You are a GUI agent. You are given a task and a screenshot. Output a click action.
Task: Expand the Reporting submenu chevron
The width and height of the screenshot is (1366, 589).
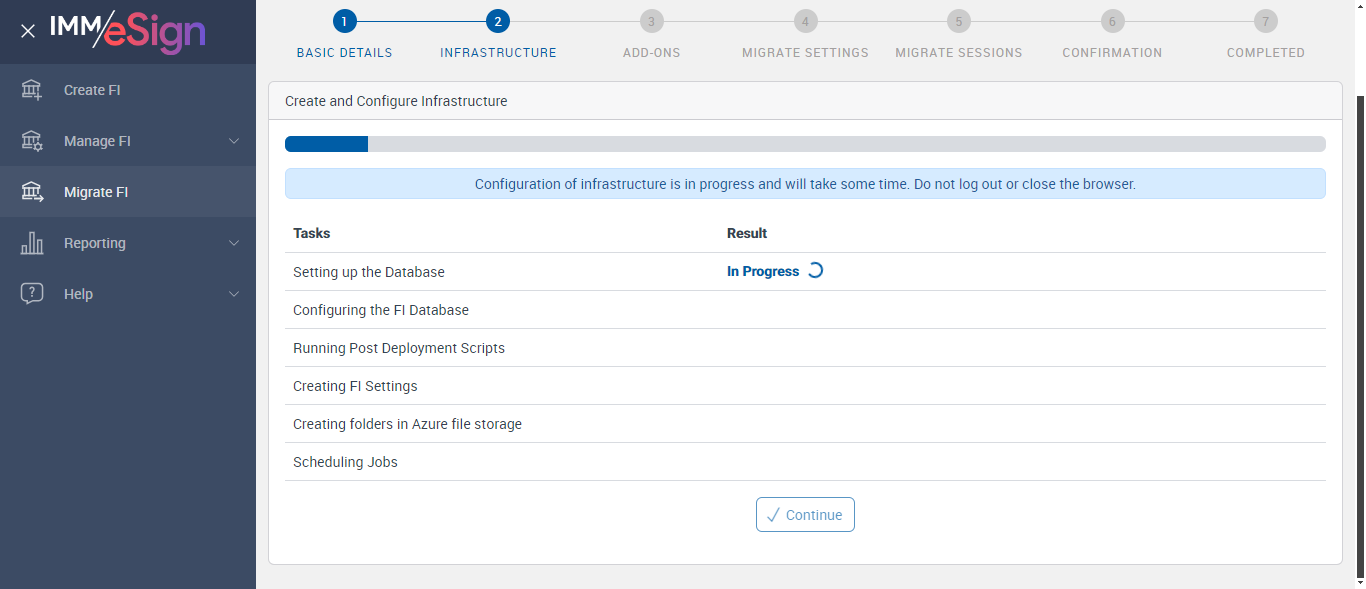coord(234,243)
